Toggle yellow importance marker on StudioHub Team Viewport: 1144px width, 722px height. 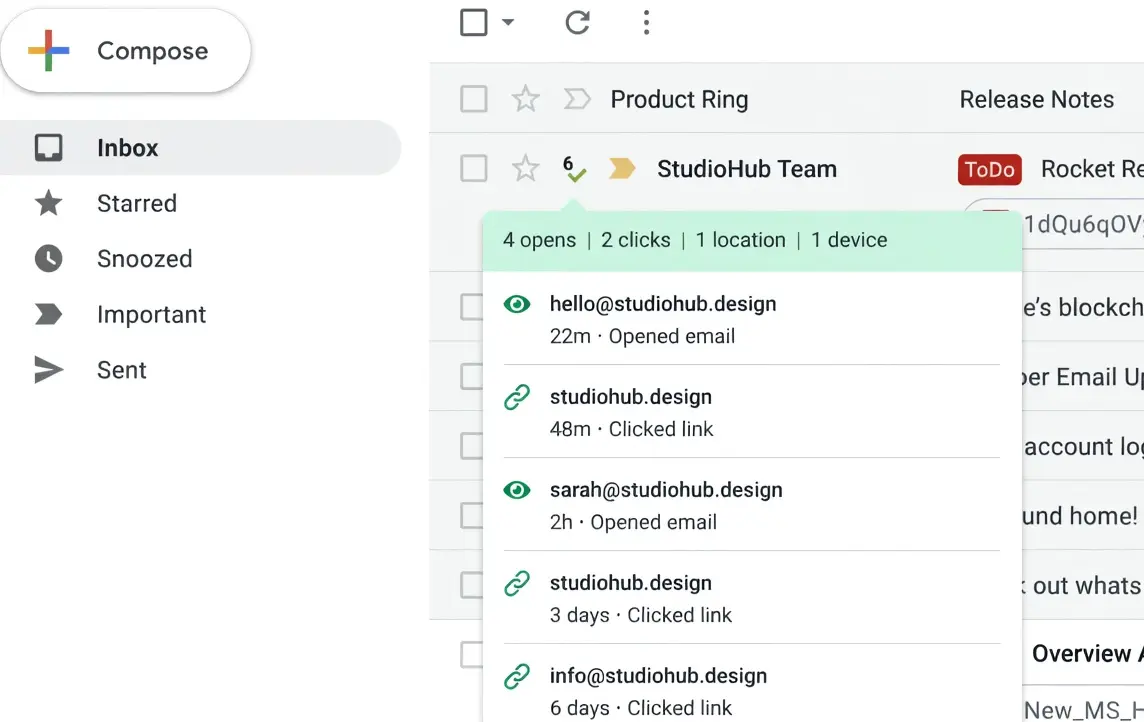[x=622, y=168]
